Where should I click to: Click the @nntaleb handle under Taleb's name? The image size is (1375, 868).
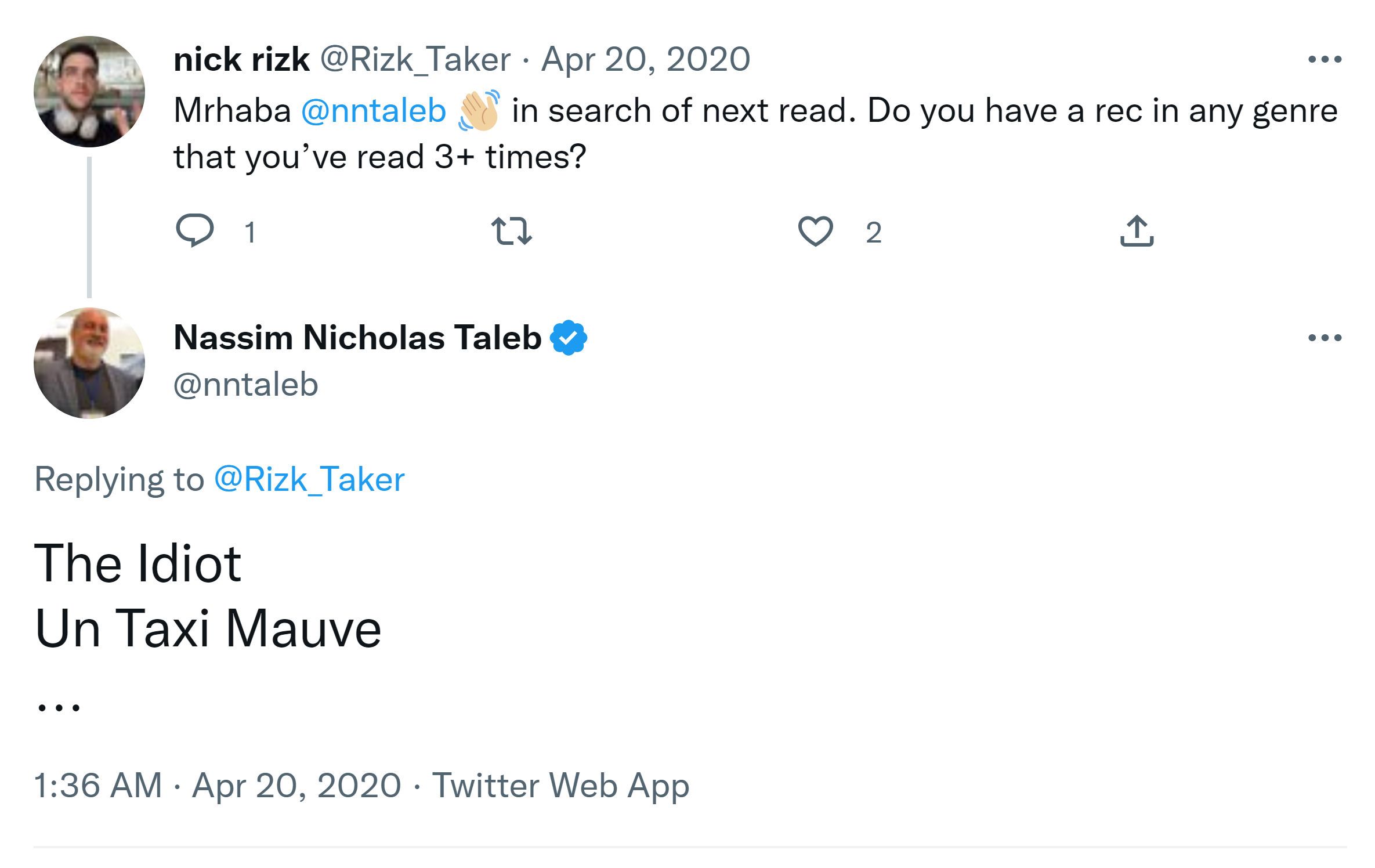[x=246, y=384]
